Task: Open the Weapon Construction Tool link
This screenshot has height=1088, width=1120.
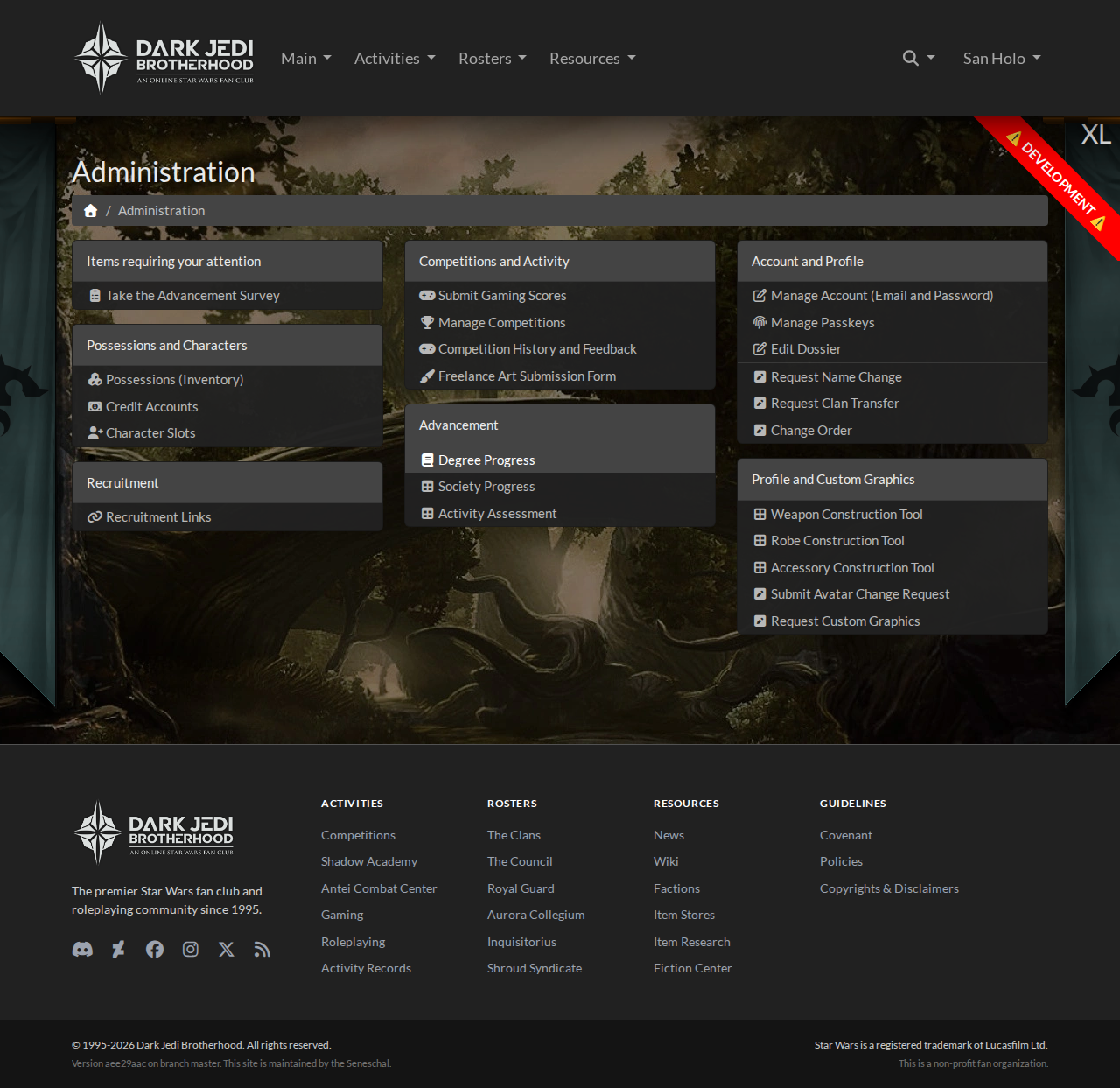Action: point(846,515)
